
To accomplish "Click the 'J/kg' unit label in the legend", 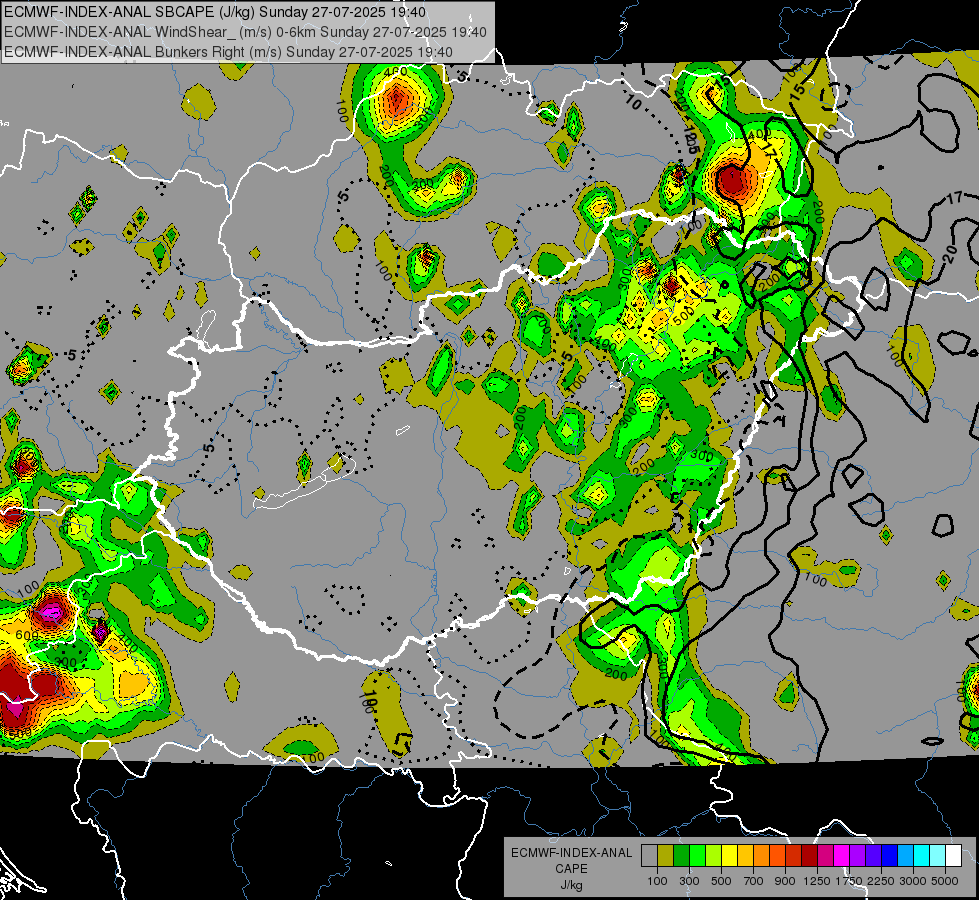I will 571,885.
